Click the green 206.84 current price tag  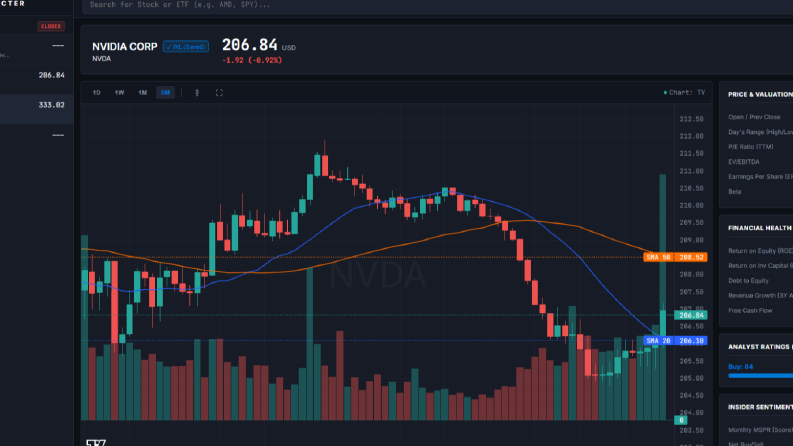[691, 315]
